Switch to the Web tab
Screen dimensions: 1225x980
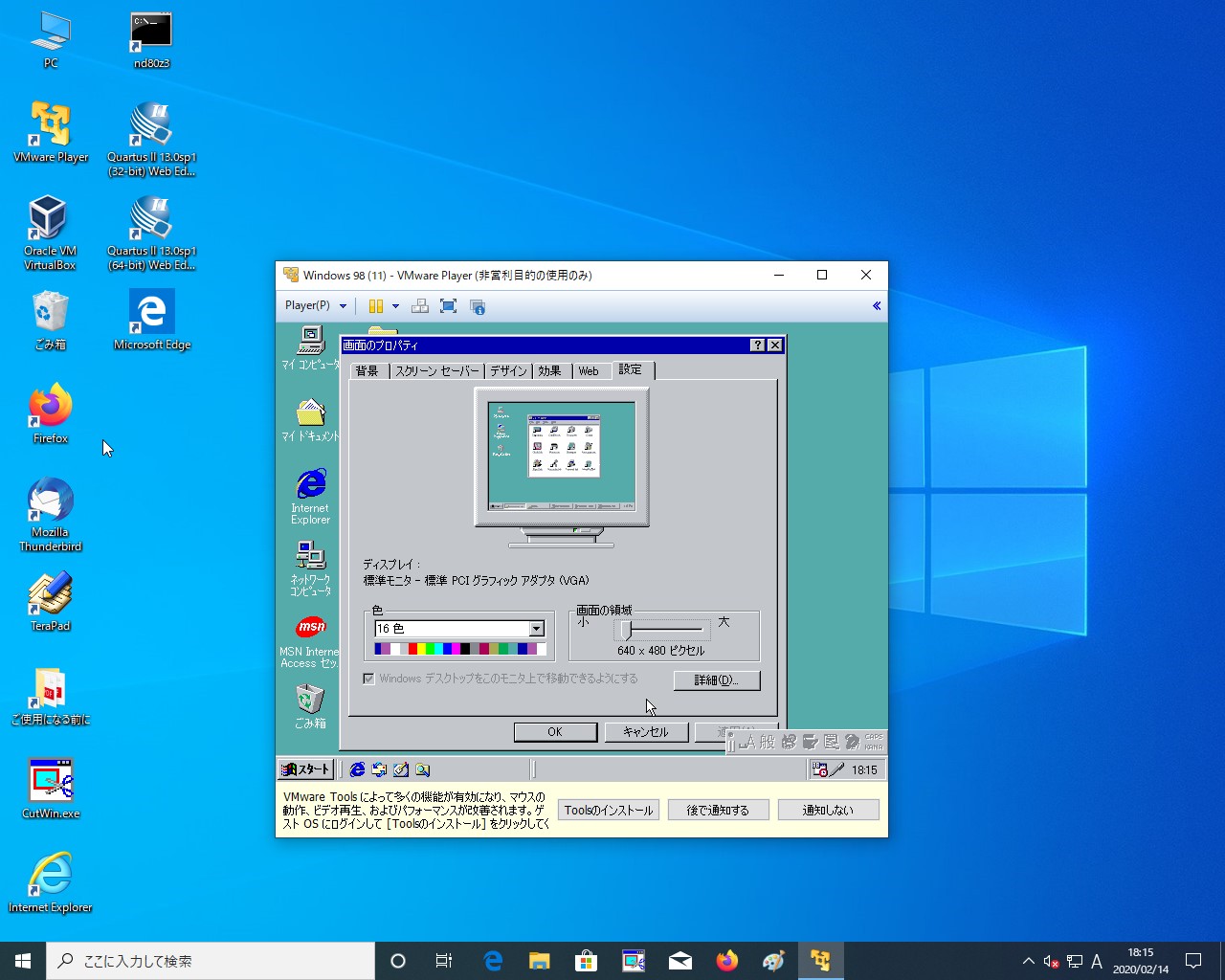pyautogui.click(x=589, y=371)
